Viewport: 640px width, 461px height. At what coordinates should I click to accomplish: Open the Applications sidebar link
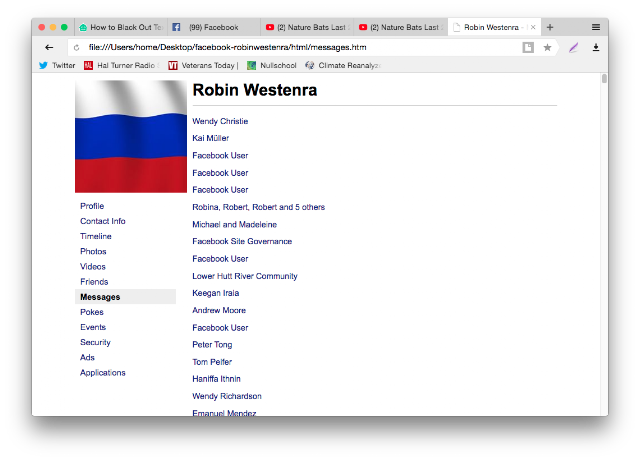[103, 373]
